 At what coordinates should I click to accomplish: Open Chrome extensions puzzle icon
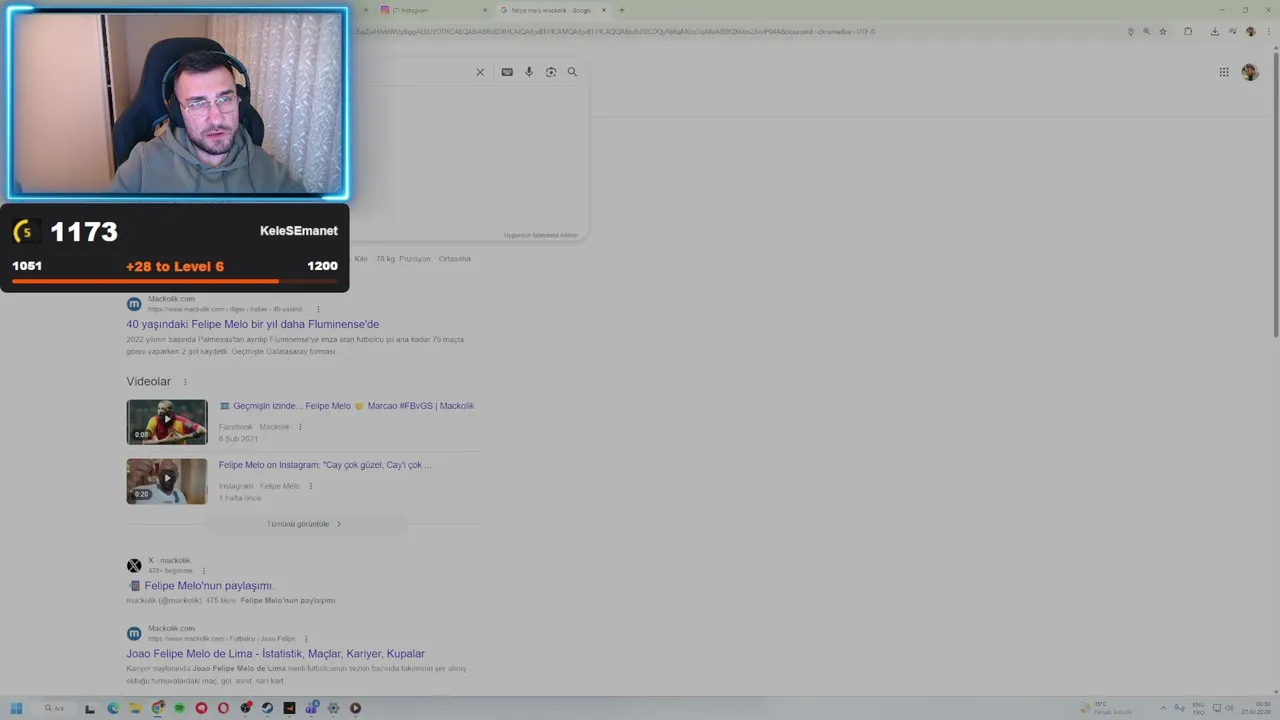pos(1188,31)
